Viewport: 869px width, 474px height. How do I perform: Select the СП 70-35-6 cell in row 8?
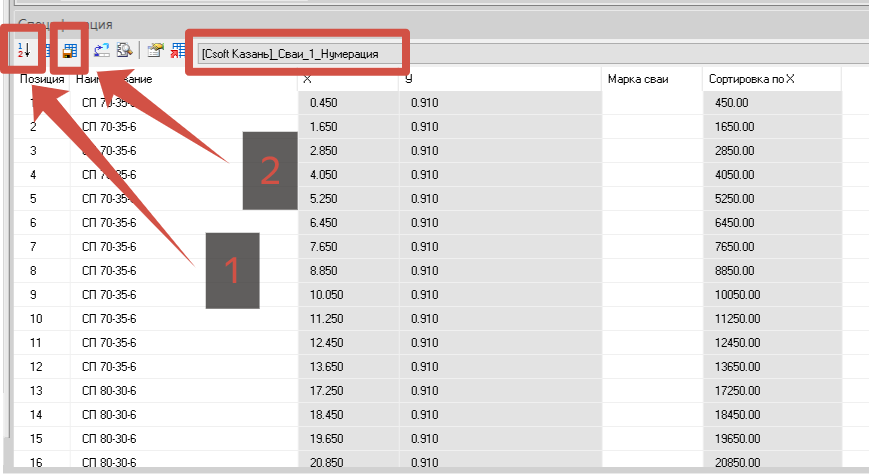[x=184, y=271]
